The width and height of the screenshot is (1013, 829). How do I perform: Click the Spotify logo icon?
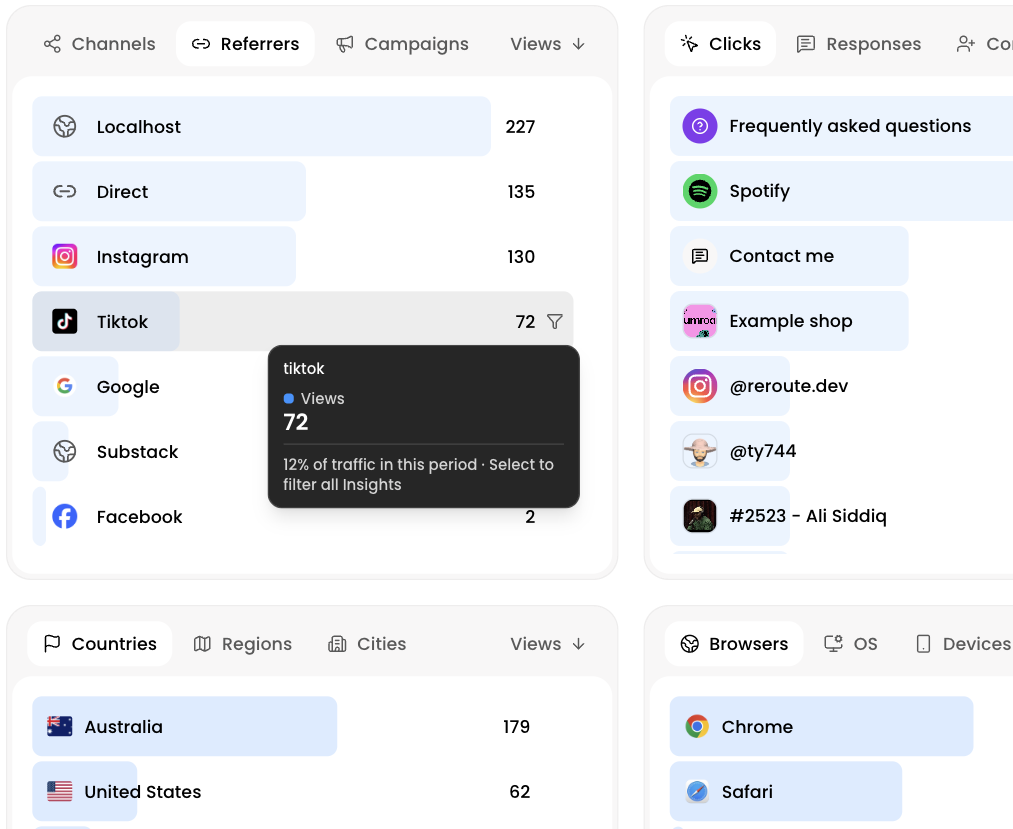point(700,191)
